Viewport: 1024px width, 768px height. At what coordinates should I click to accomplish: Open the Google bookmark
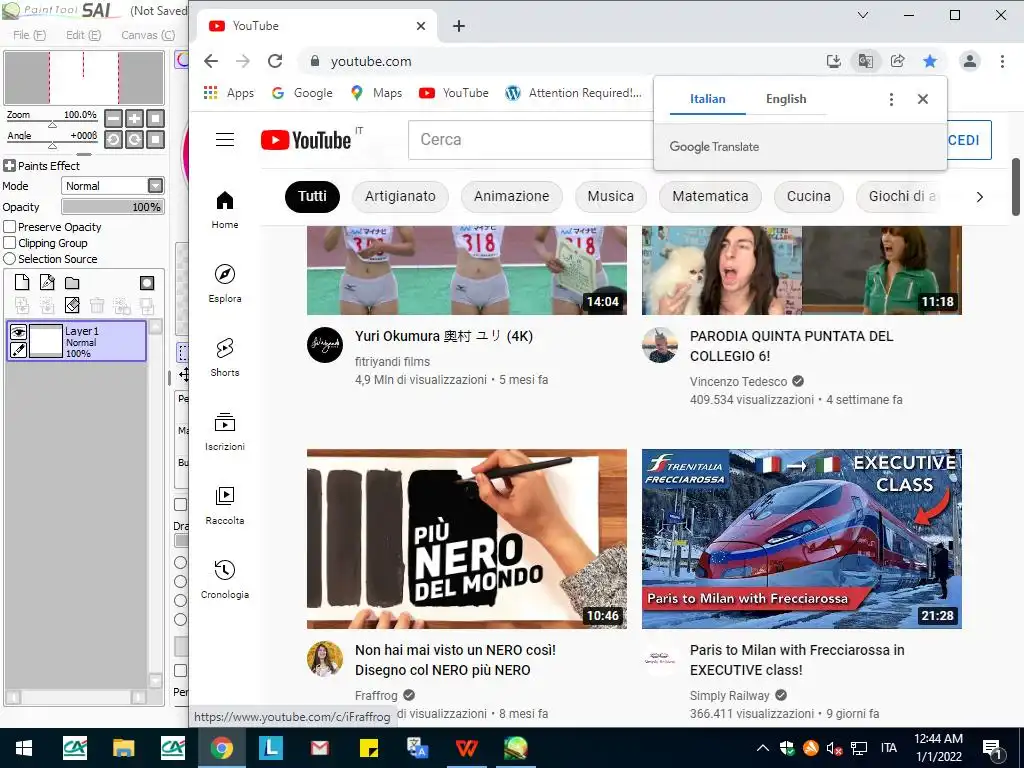[302, 93]
